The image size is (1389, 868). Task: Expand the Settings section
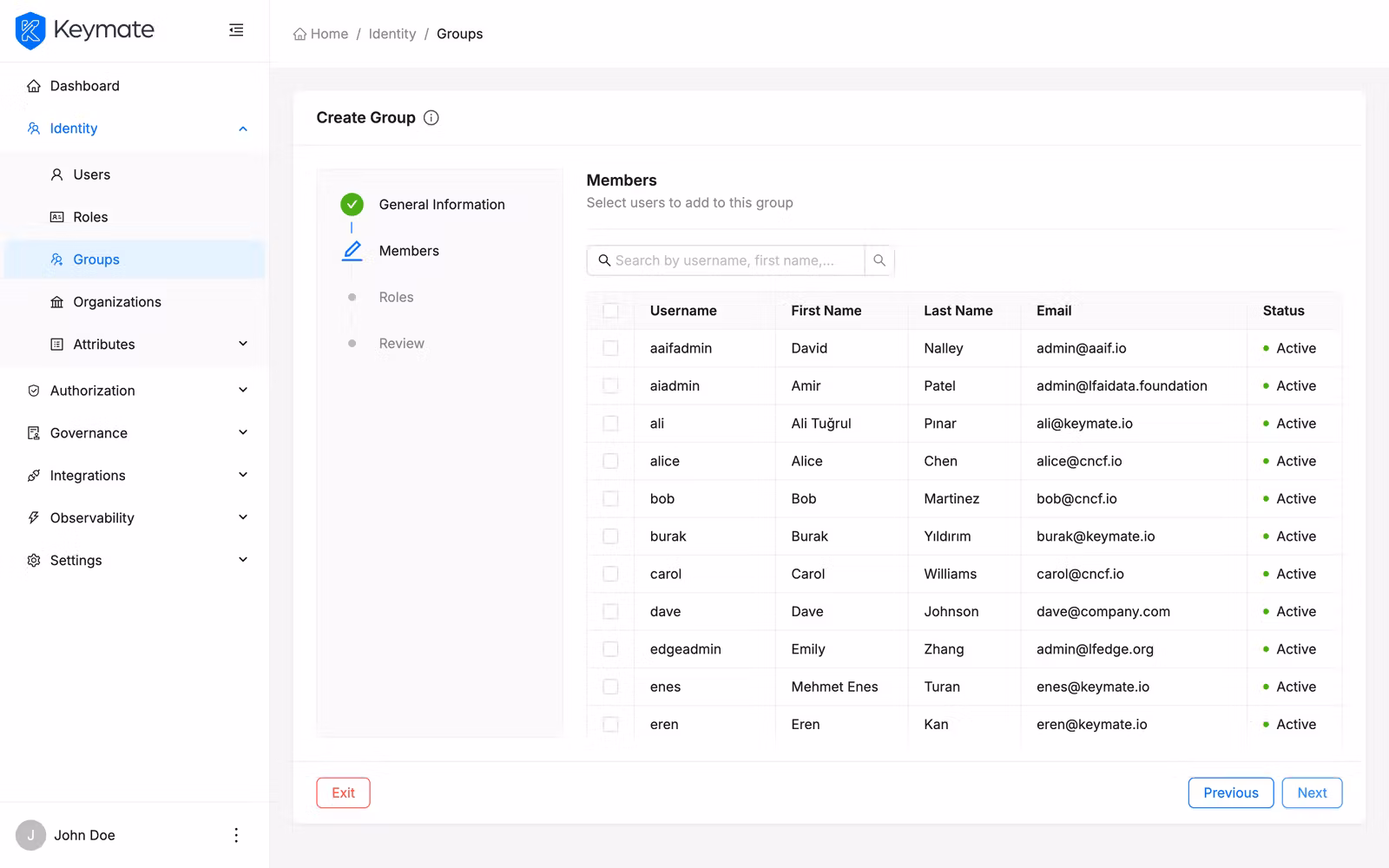(242, 560)
